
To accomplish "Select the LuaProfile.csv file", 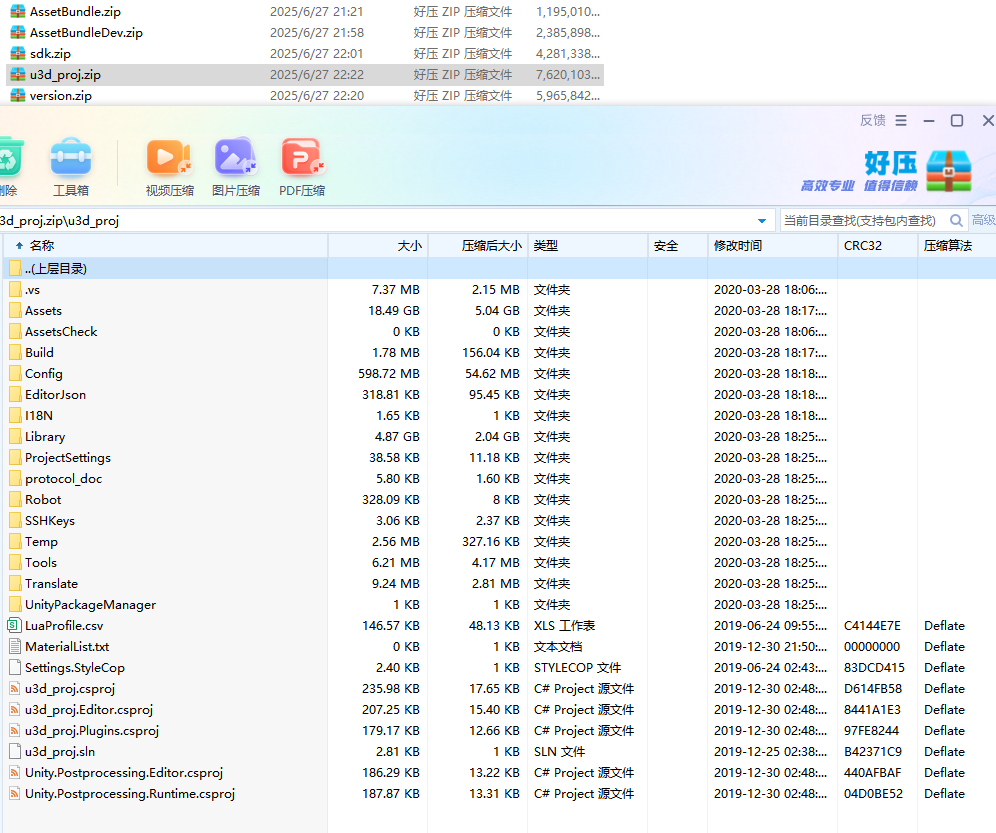I will [x=64, y=626].
